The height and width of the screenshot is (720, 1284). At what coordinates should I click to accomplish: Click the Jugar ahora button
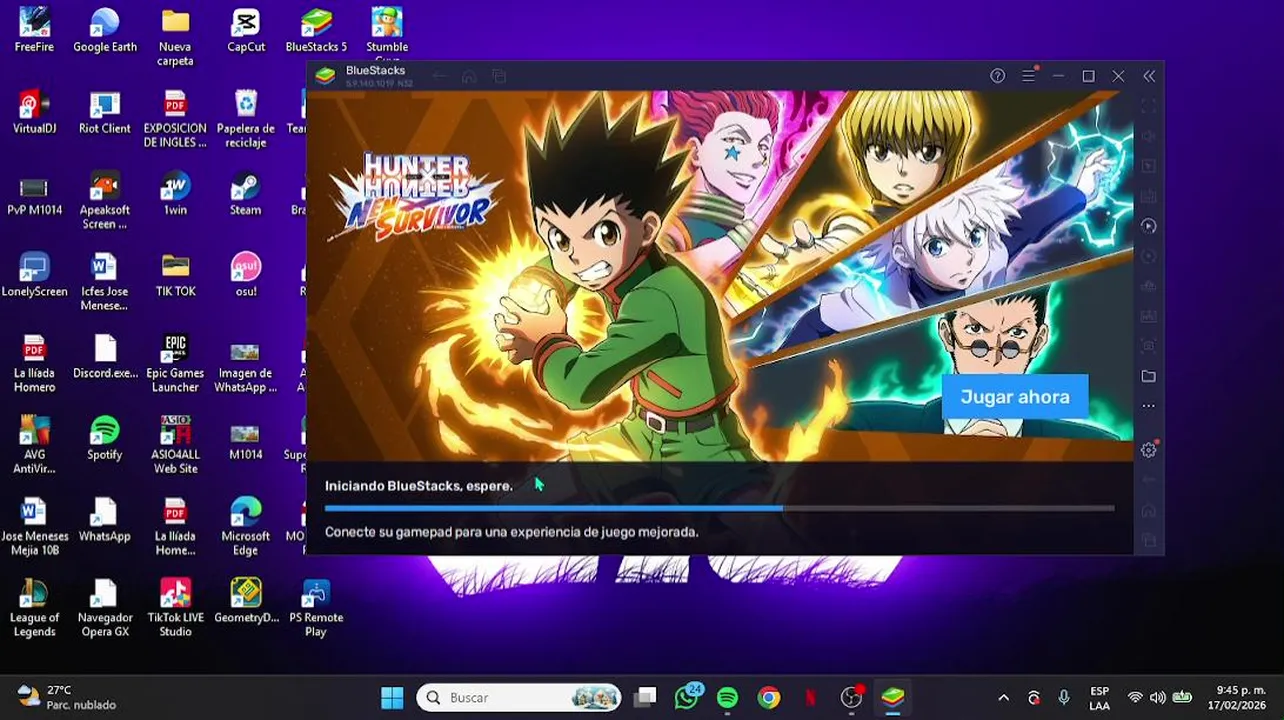point(1015,397)
